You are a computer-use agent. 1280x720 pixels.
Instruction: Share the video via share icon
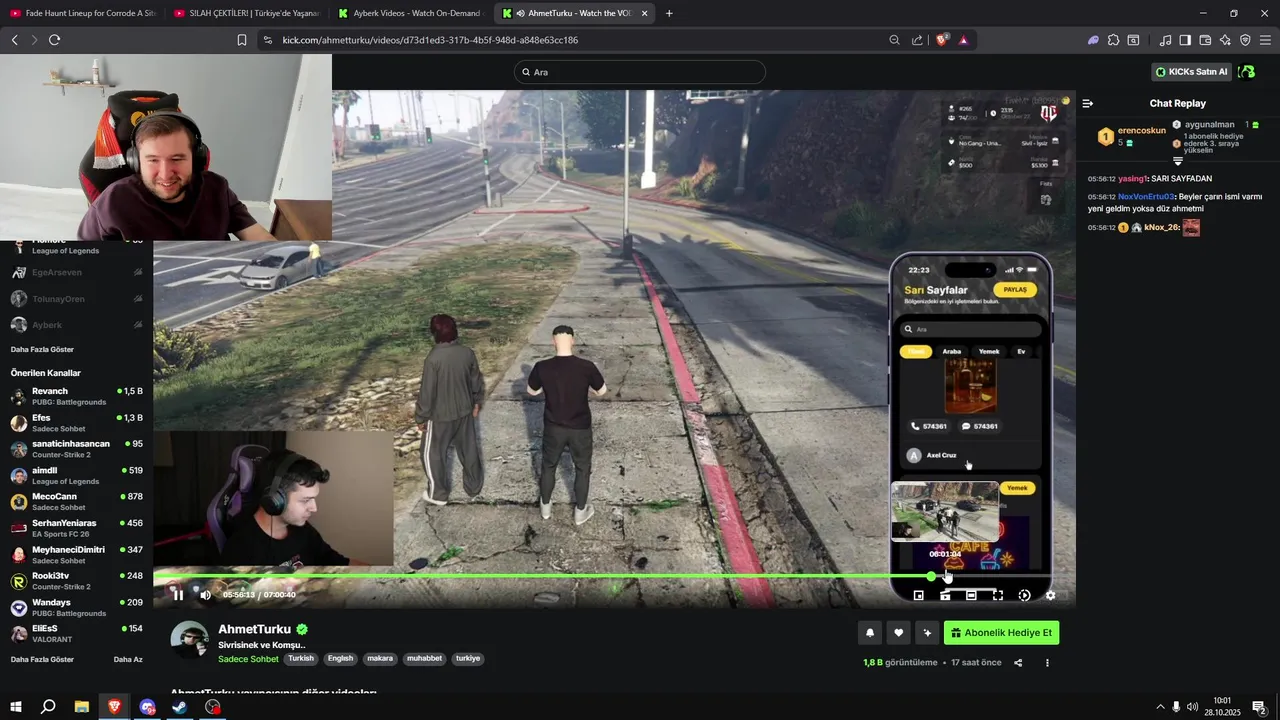tap(1018, 663)
